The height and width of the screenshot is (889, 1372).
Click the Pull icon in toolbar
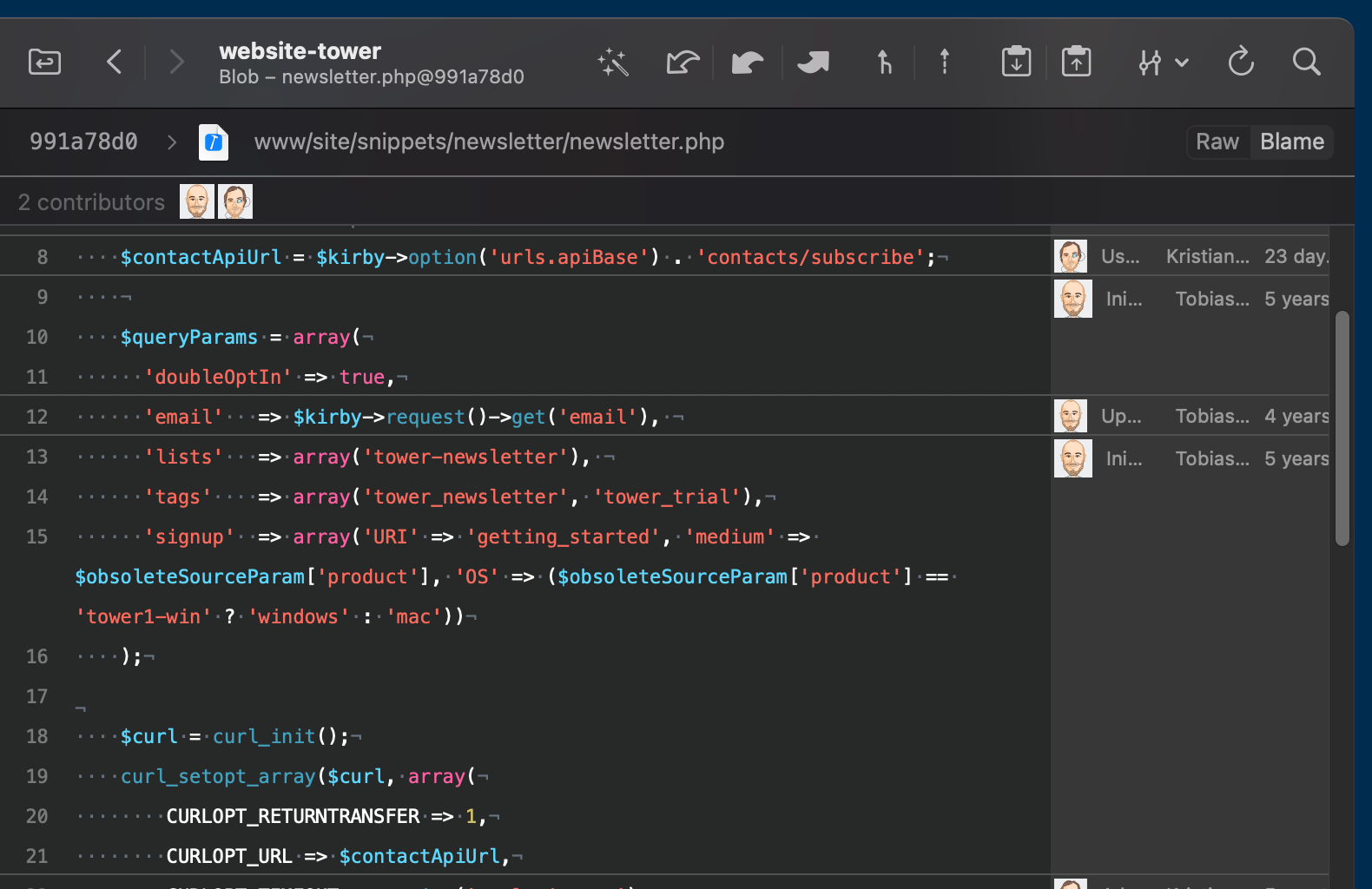(747, 63)
